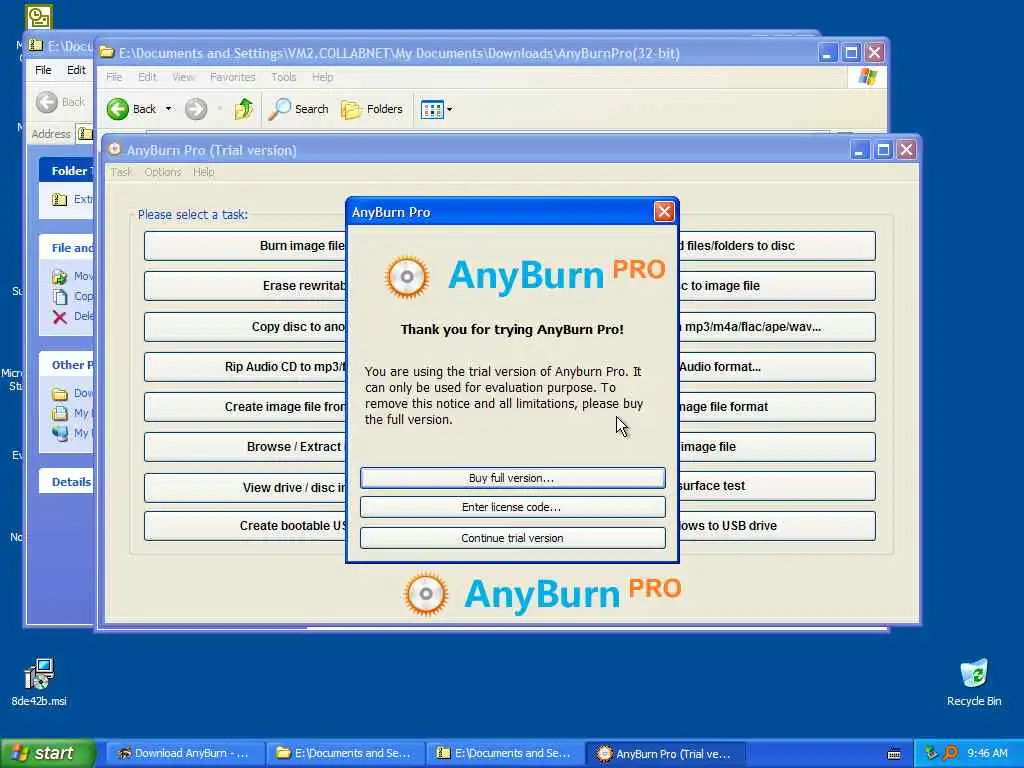Open File menu in AnyBurnPro Explorer window

[114, 77]
